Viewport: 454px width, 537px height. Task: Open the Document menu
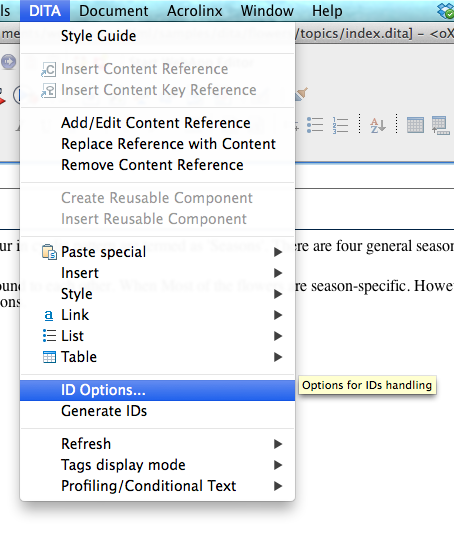pyautogui.click(x=113, y=11)
